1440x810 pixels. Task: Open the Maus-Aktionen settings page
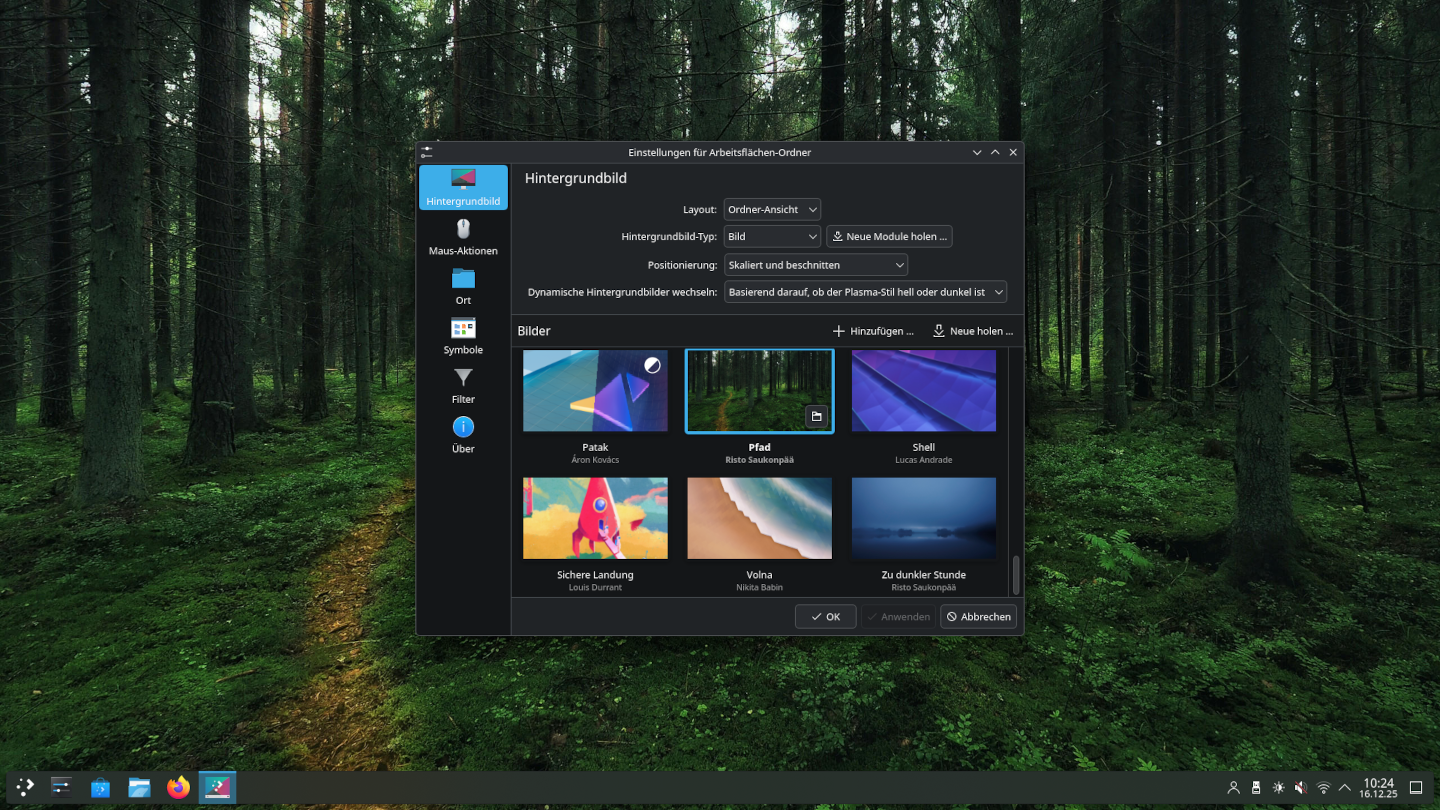pos(463,238)
